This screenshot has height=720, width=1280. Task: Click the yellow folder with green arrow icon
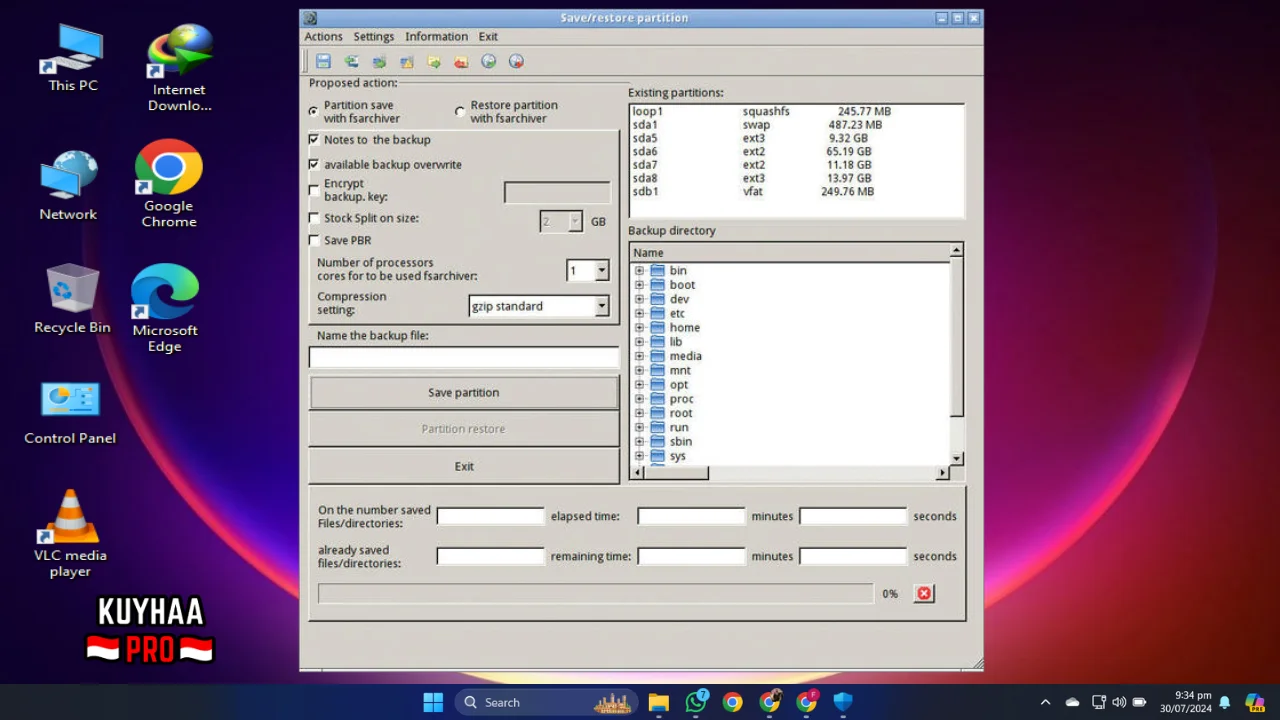pos(434,61)
